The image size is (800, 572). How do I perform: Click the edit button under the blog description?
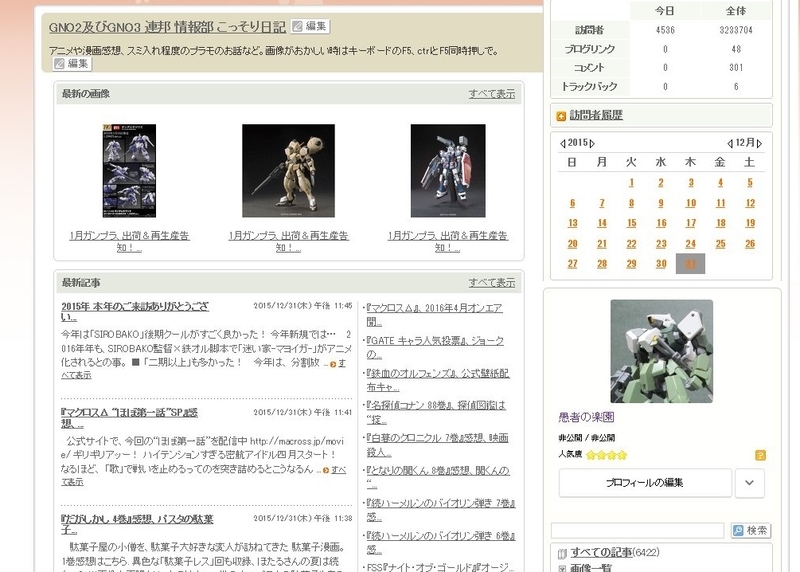[x=72, y=64]
